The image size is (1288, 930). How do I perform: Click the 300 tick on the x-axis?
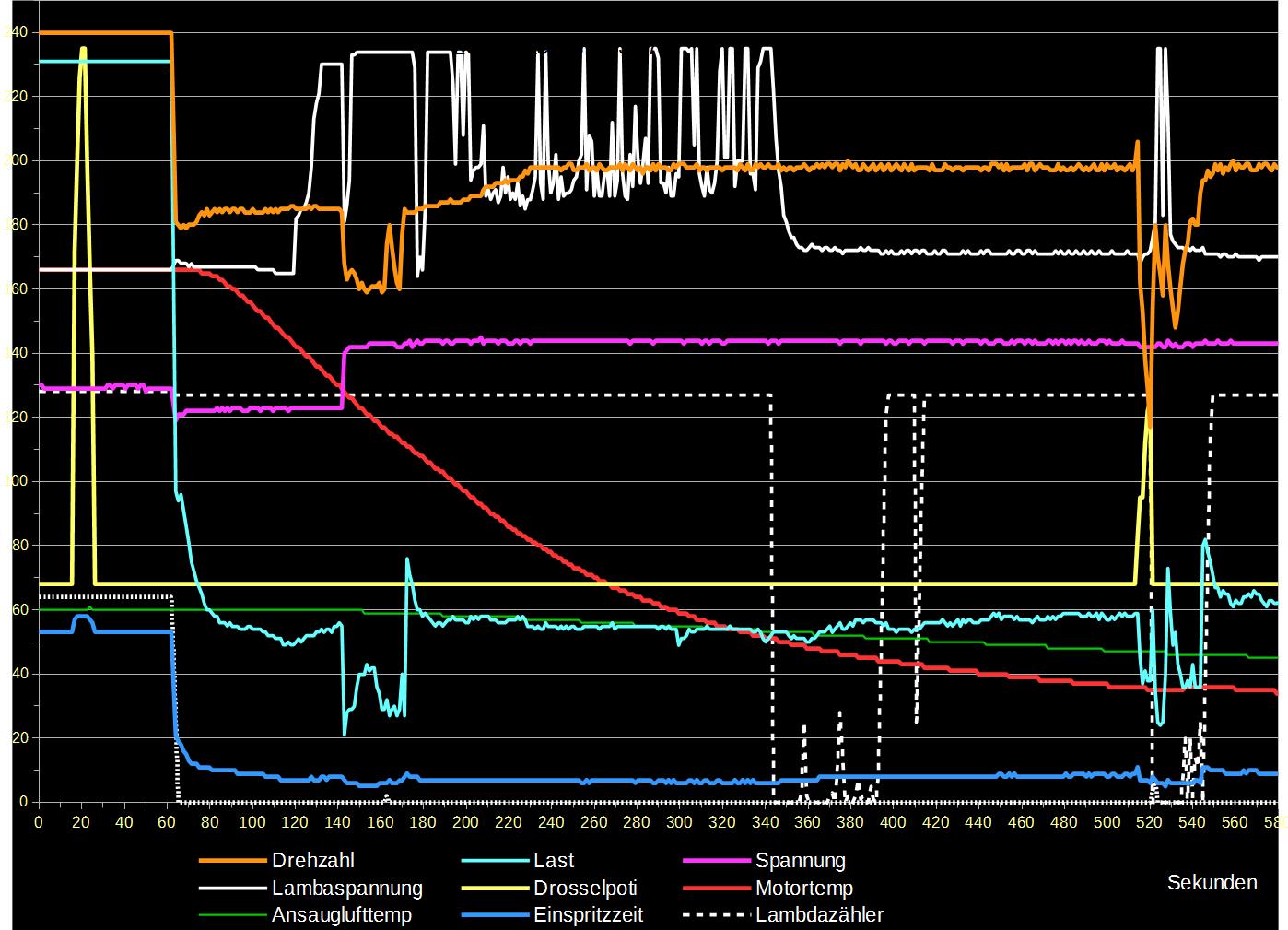[679, 822]
